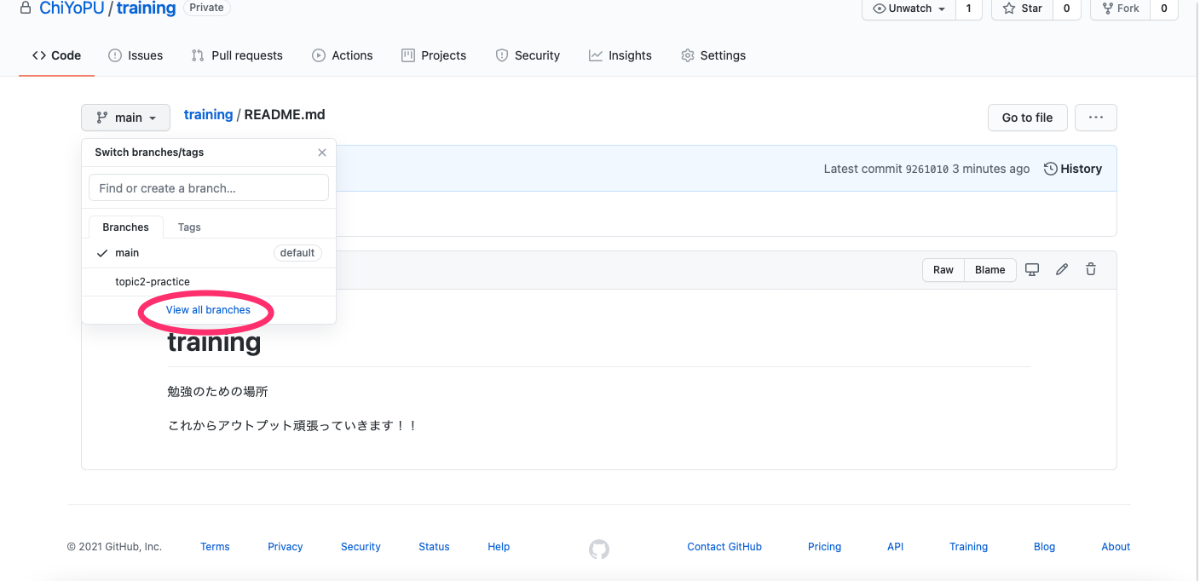1200x581 pixels.
Task: Click fork count 0
Action: point(1163,8)
